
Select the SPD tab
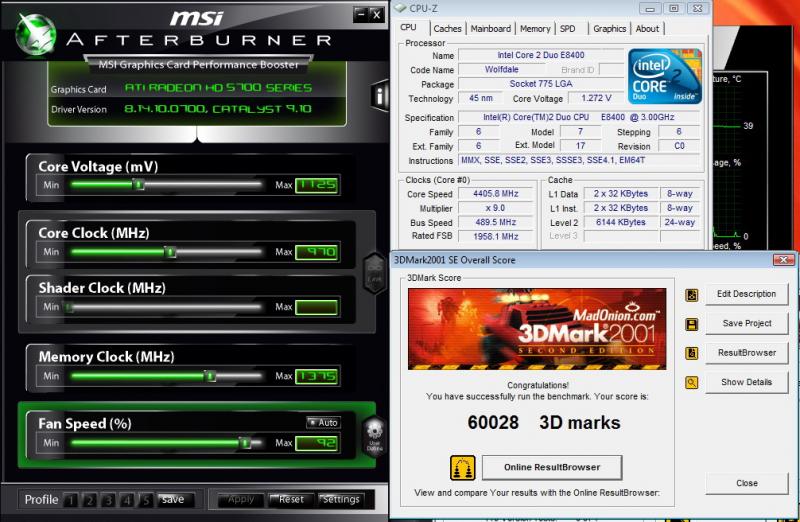coord(567,29)
